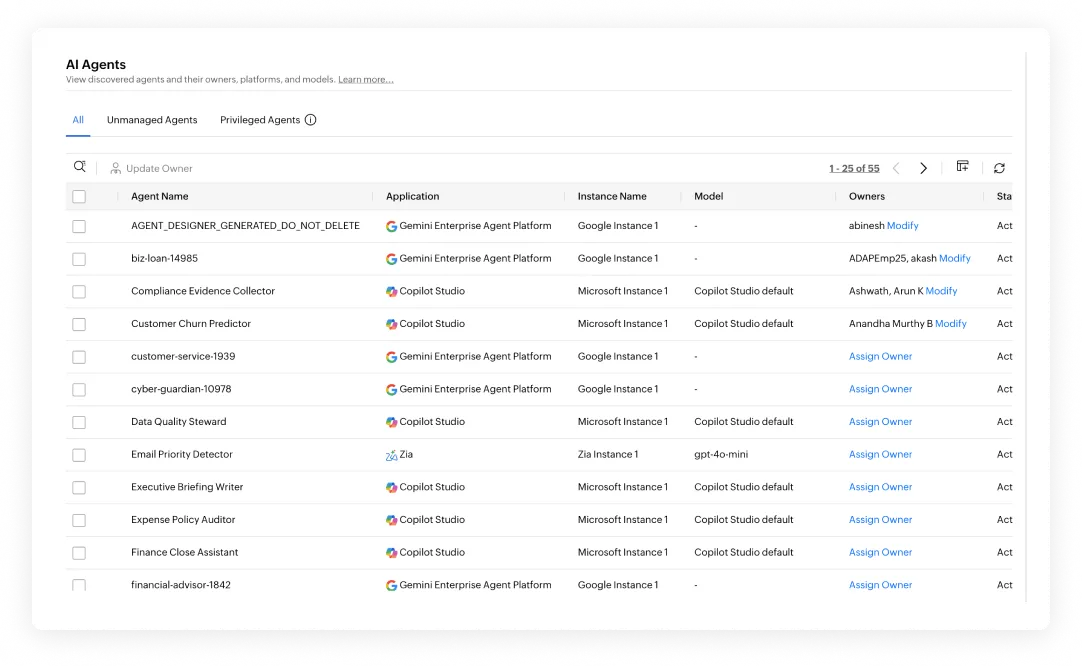Toggle the select-all checkbox in header

tap(79, 197)
